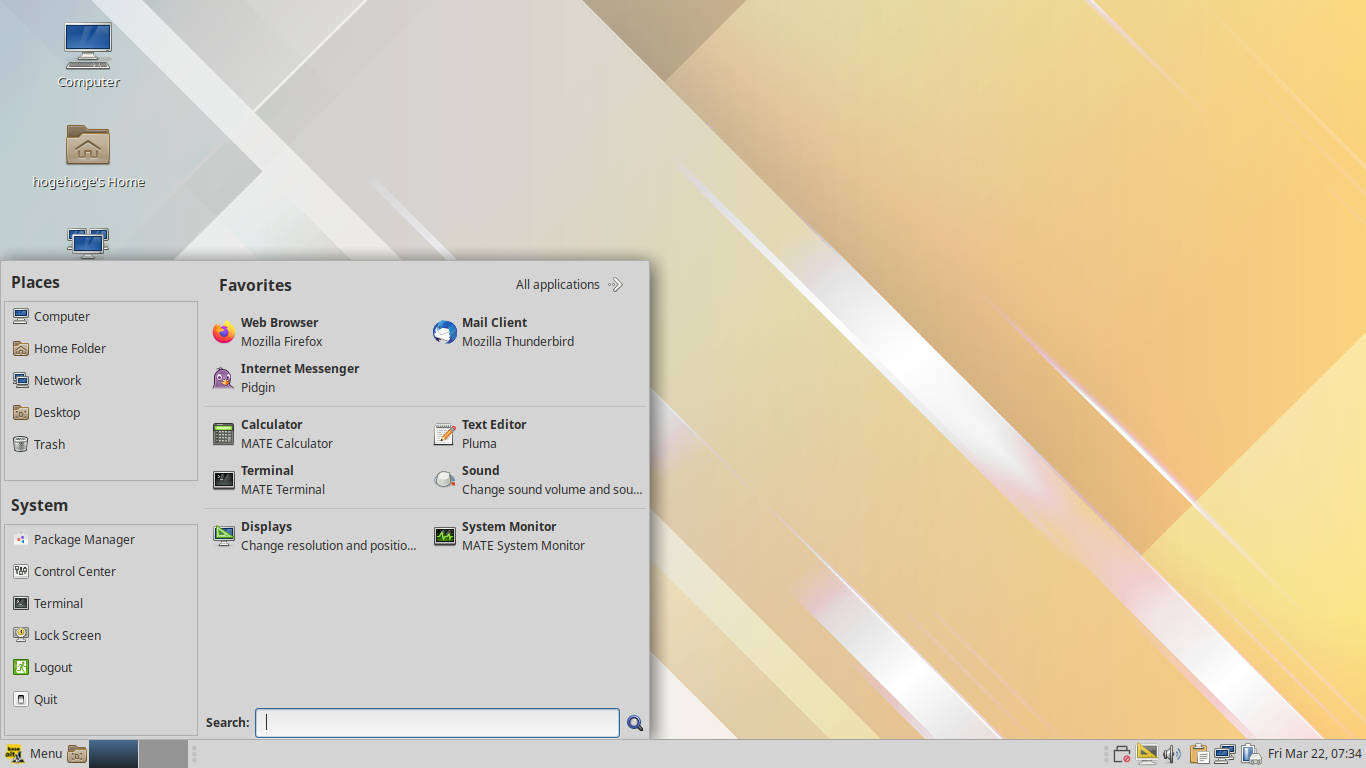Open Displays resolution settings
Screen dimensions: 1366x768
tap(316, 536)
